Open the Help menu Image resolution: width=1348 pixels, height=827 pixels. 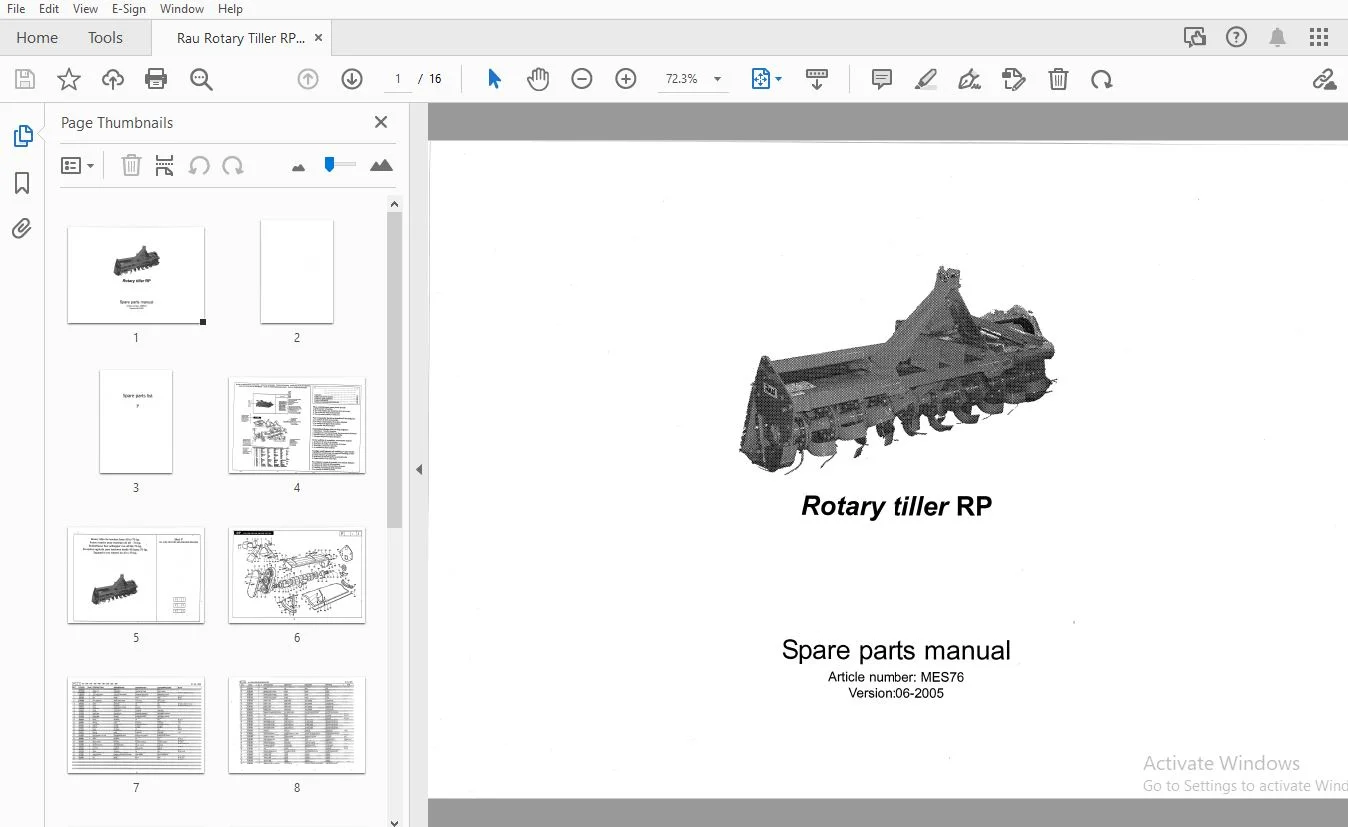230,9
